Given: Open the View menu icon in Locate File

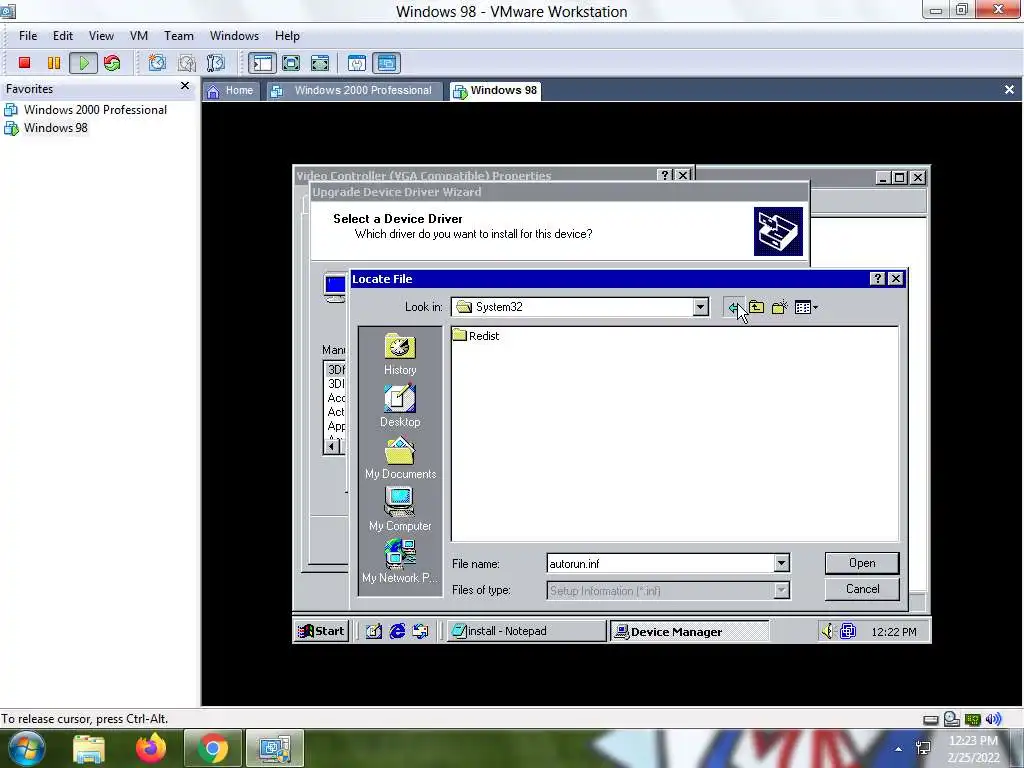Looking at the screenshot, I should tap(806, 307).
